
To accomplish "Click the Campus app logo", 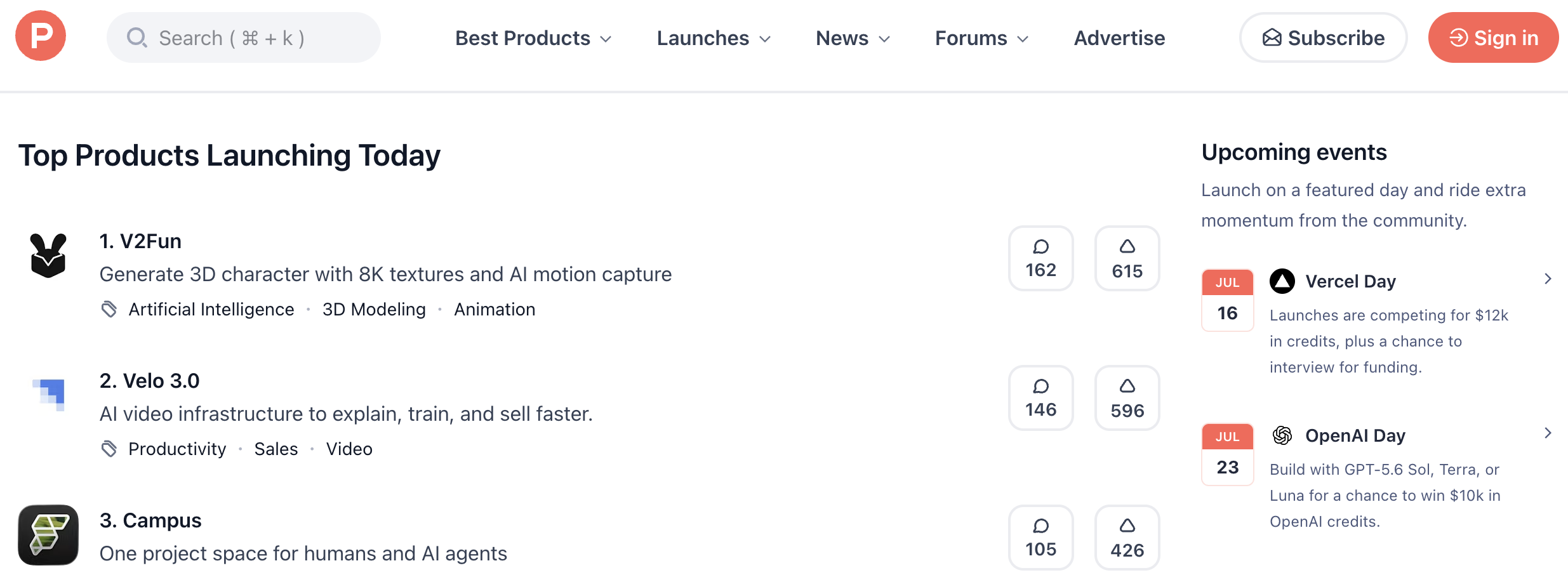I will tap(48, 535).
